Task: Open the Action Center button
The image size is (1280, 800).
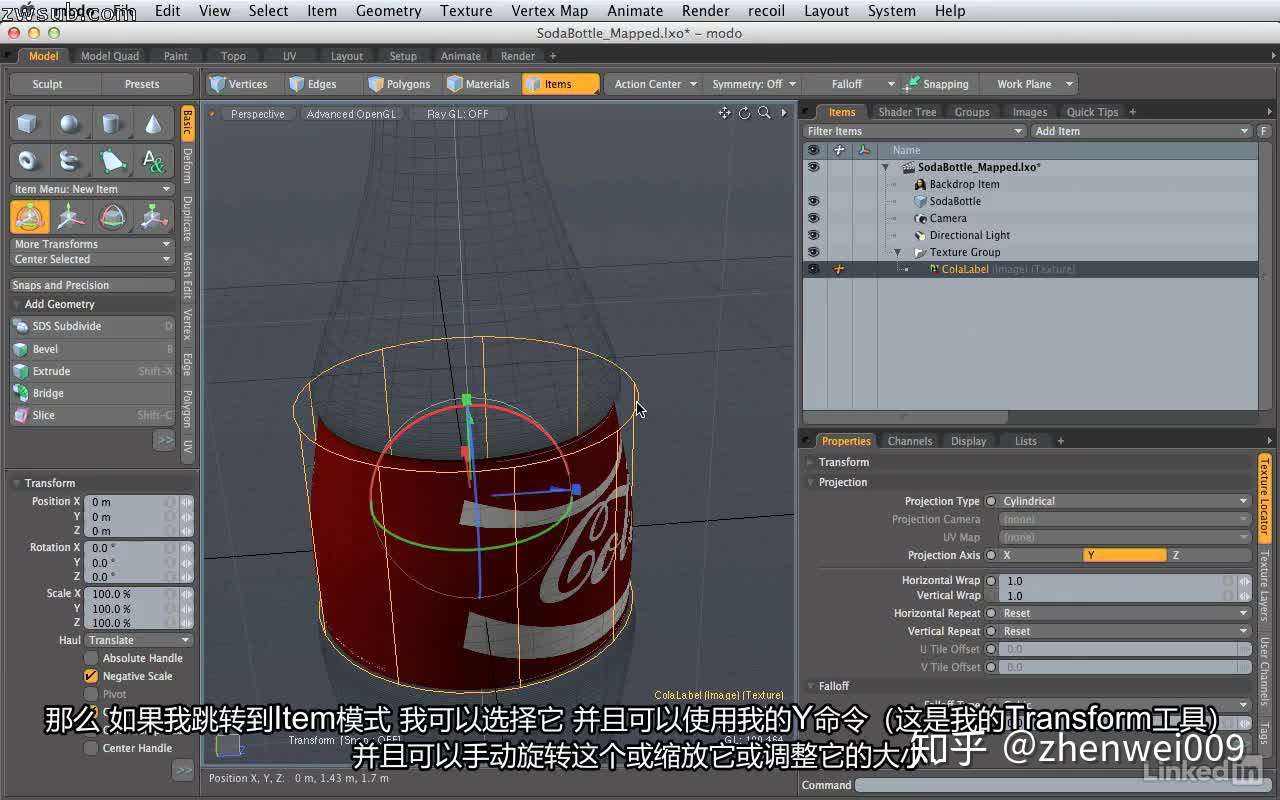Action: 655,84
